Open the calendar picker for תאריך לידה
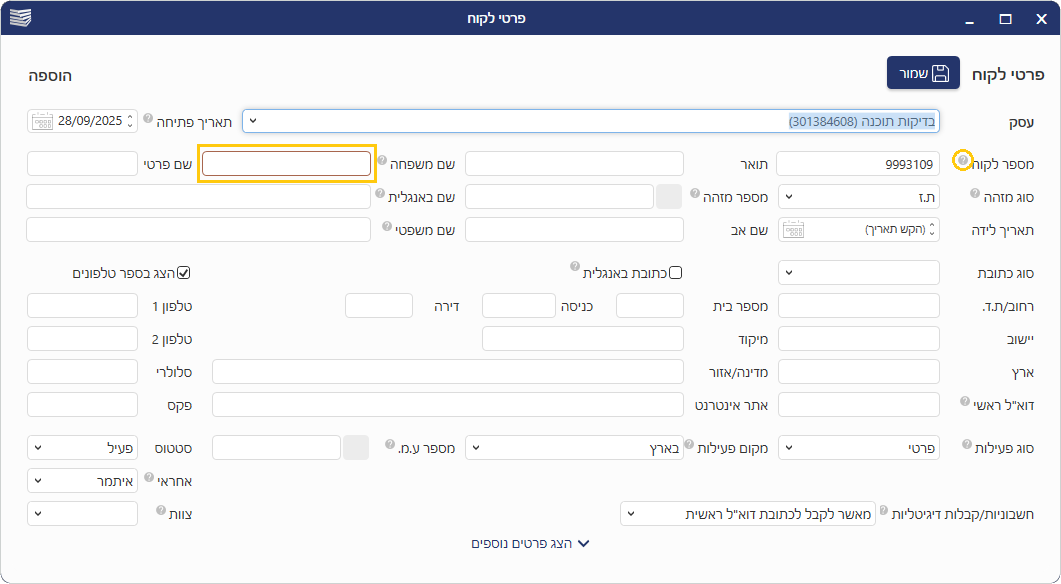This screenshot has height=584, width=1061. pyautogui.click(x=792, y=230)
